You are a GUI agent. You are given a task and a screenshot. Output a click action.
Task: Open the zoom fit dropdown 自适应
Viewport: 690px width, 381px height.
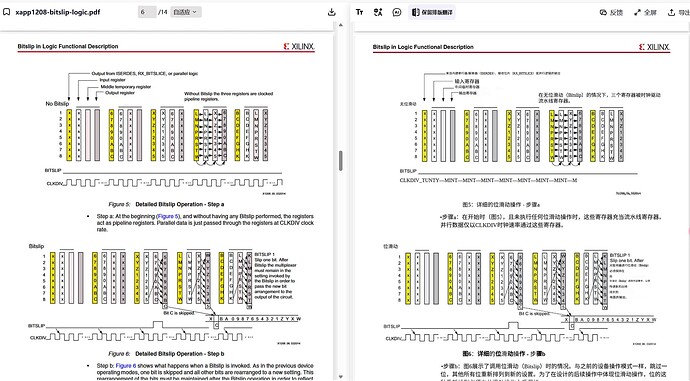185,12
